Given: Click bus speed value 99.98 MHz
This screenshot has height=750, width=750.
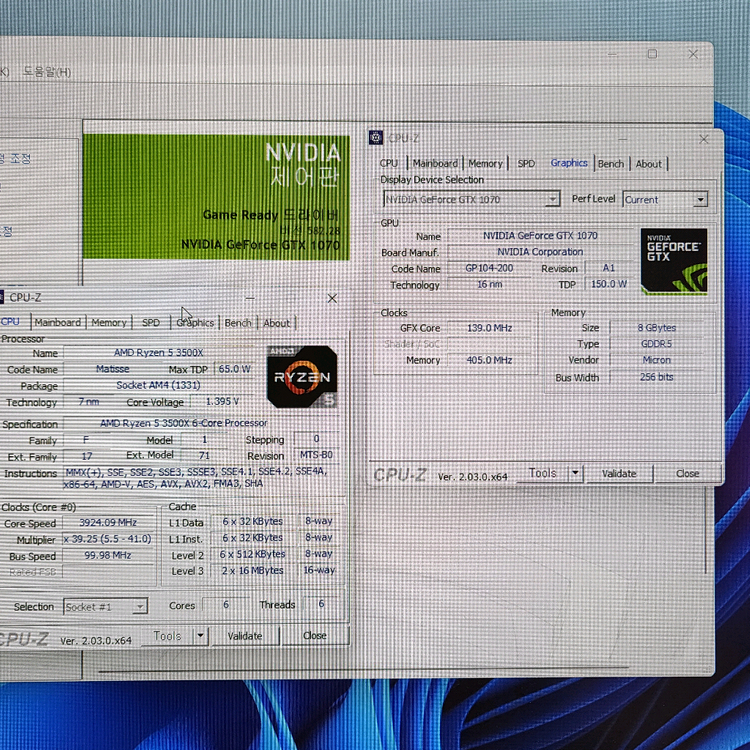Looking at the screenshot, I should 108,555.
